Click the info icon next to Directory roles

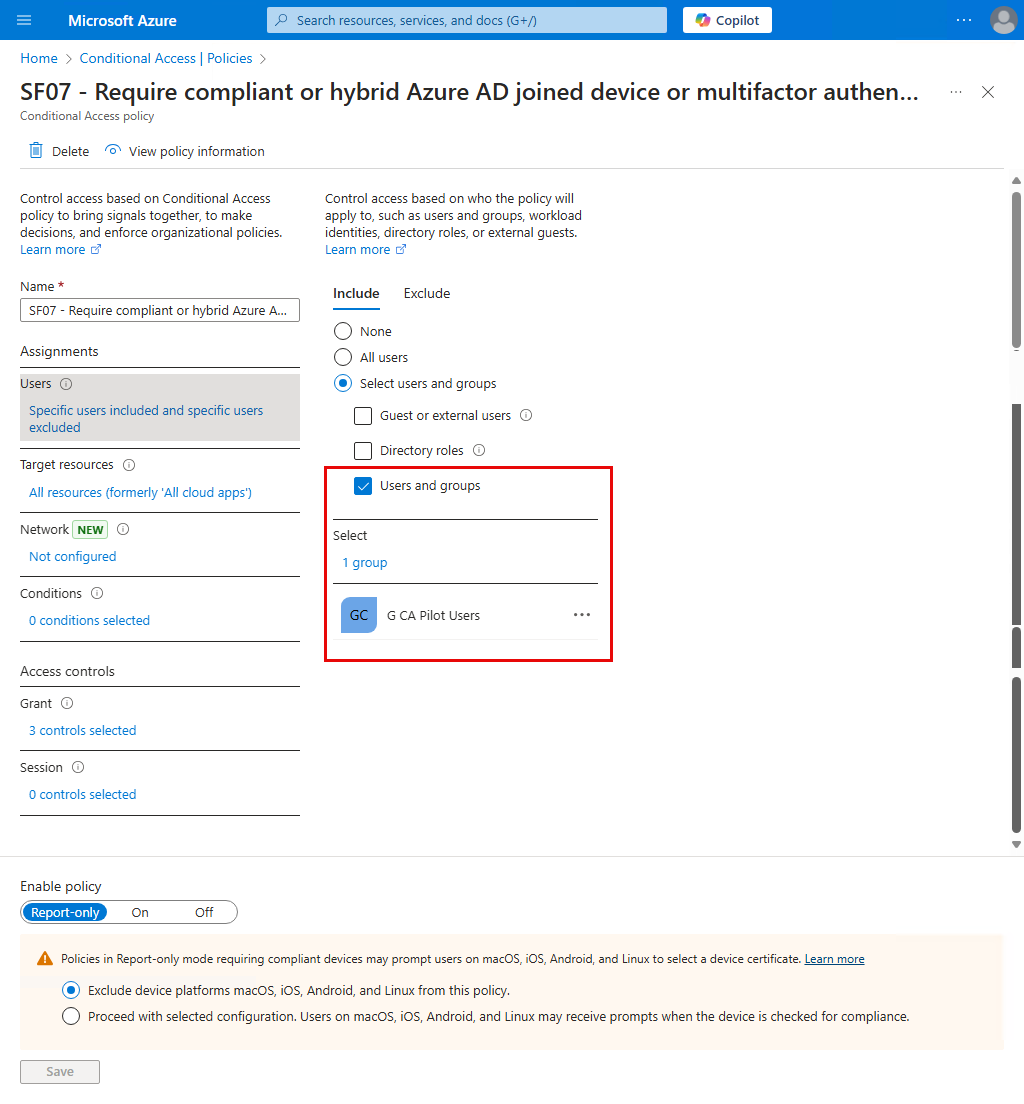point(479,450)
